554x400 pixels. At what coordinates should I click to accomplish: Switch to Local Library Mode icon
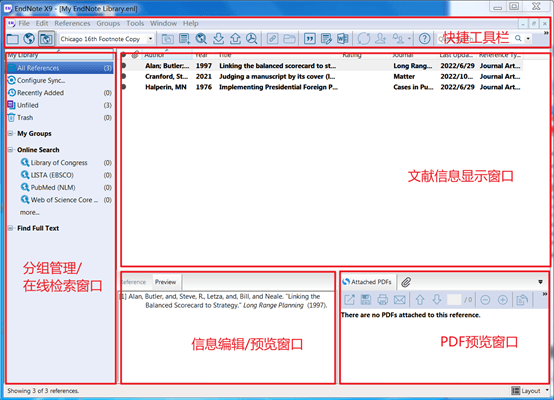pyautogui.click(x=13, y=39)
